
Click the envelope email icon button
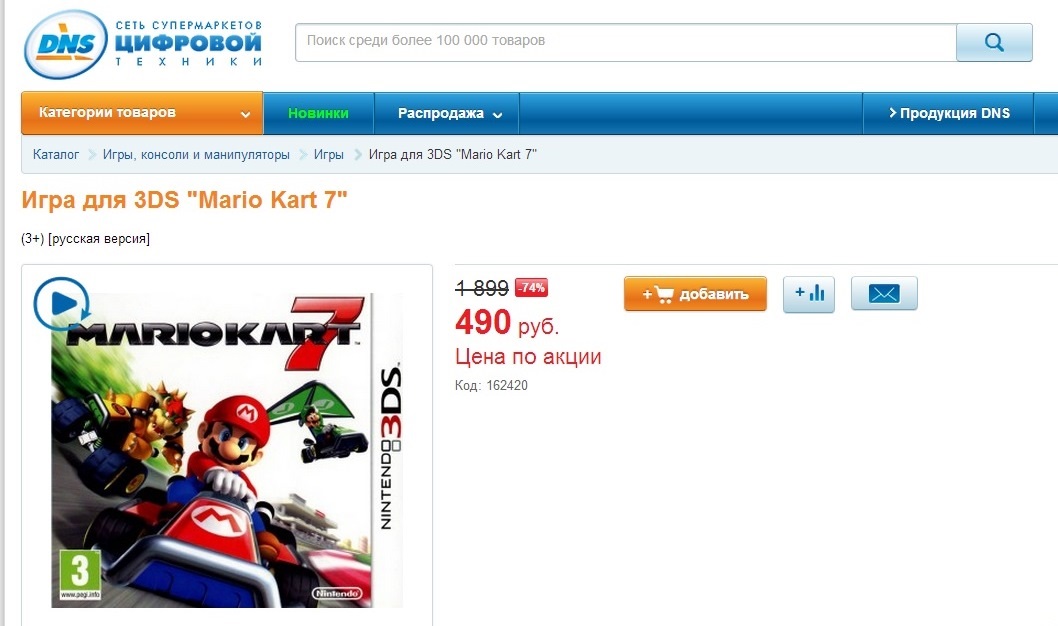pos(884,293)
